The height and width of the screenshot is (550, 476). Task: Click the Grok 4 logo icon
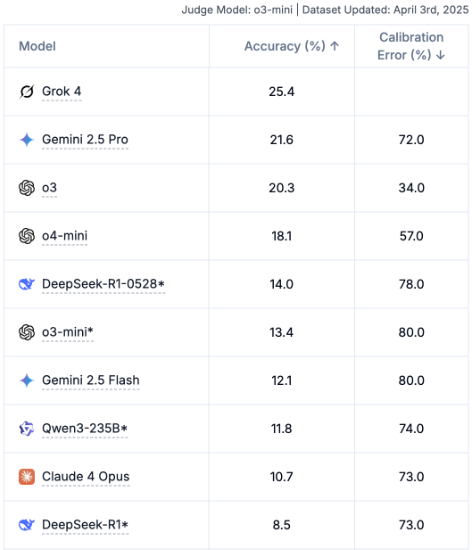click(x=27, y=92)
